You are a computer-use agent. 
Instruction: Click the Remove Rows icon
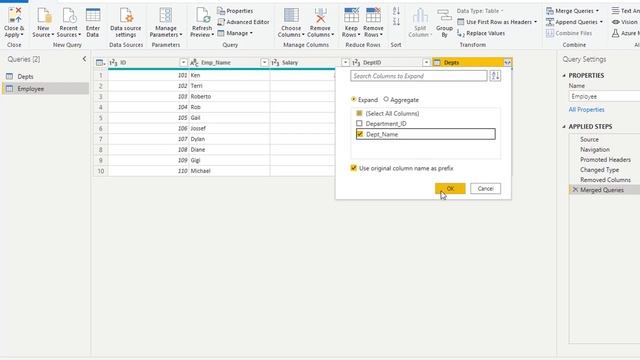pyautogui.click(x=373, y=16)
